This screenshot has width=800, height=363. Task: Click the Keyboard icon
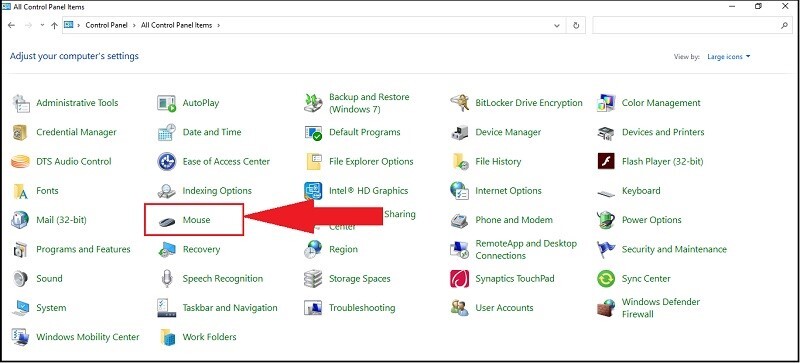pos(606,193)
